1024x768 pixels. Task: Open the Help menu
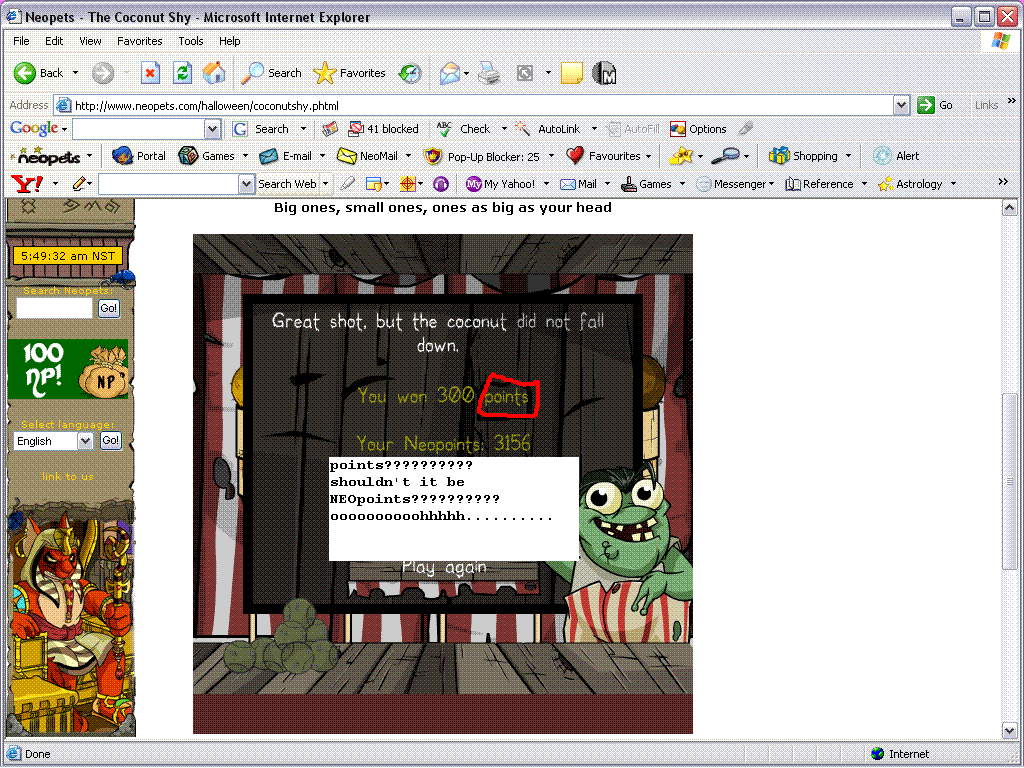point(229,41)
